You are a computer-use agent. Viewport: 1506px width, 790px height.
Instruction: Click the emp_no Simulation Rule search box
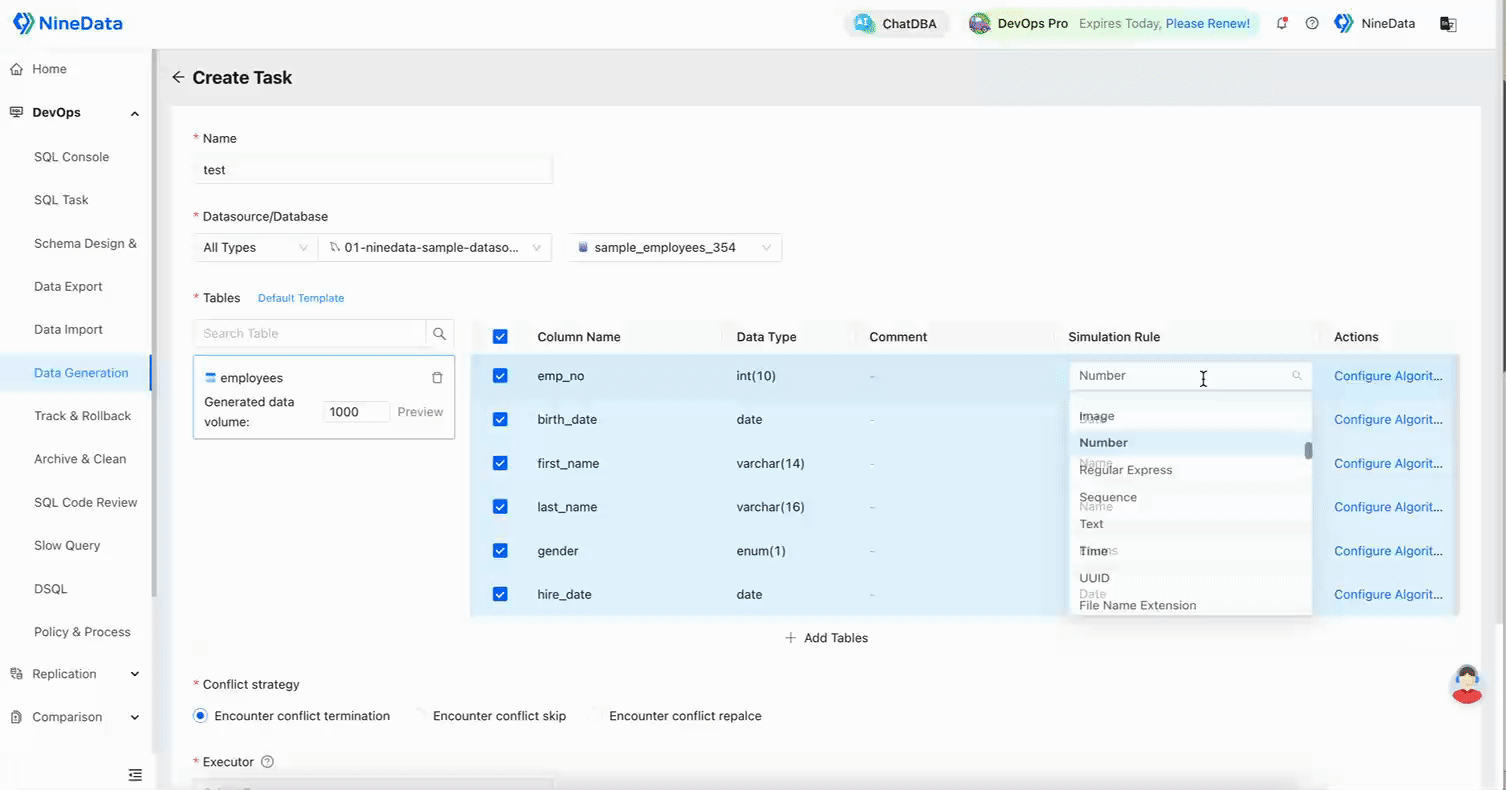tap(1190, 376)
